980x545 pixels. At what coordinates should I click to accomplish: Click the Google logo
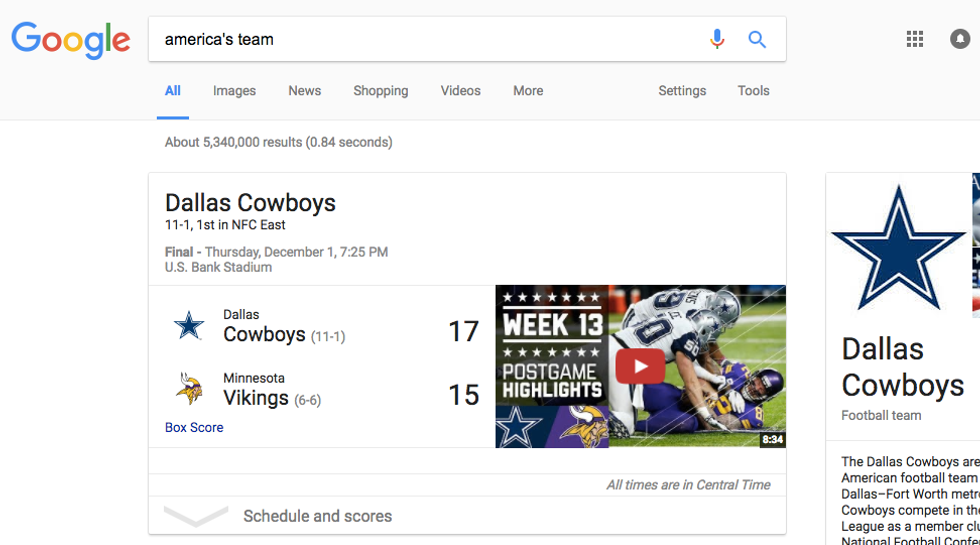(70, 40)
